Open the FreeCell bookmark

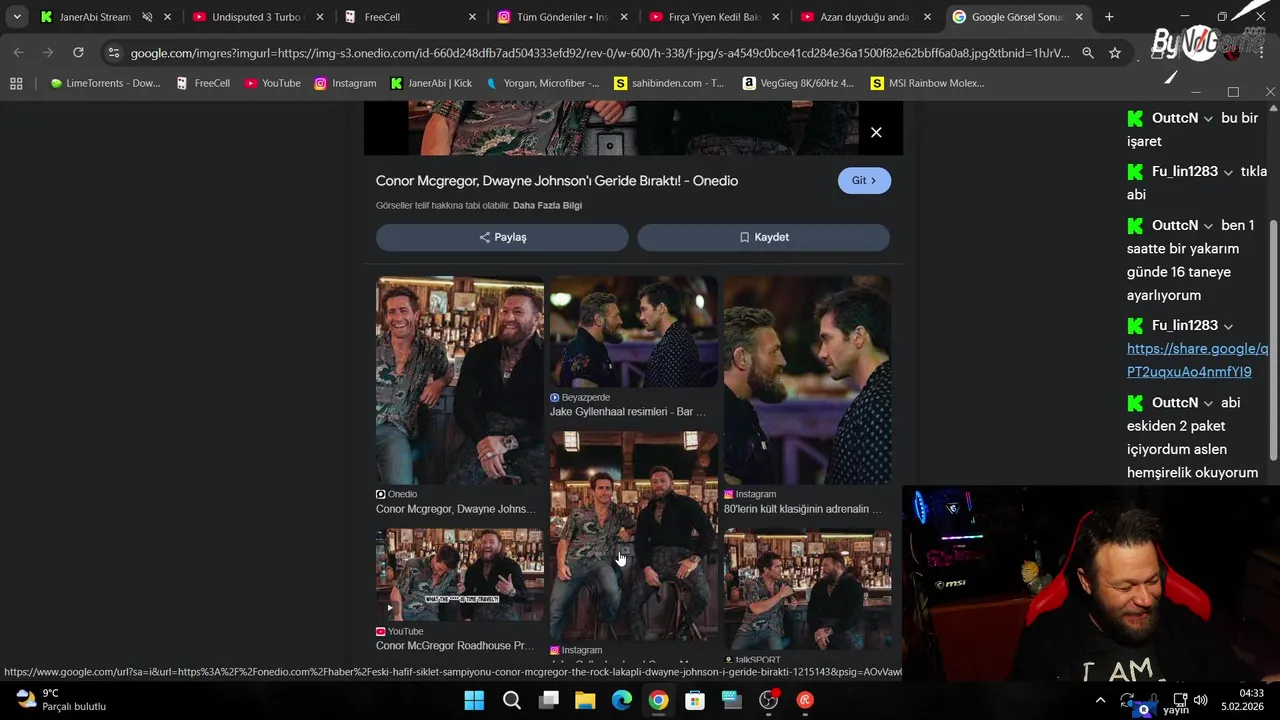tap(203, 83)
